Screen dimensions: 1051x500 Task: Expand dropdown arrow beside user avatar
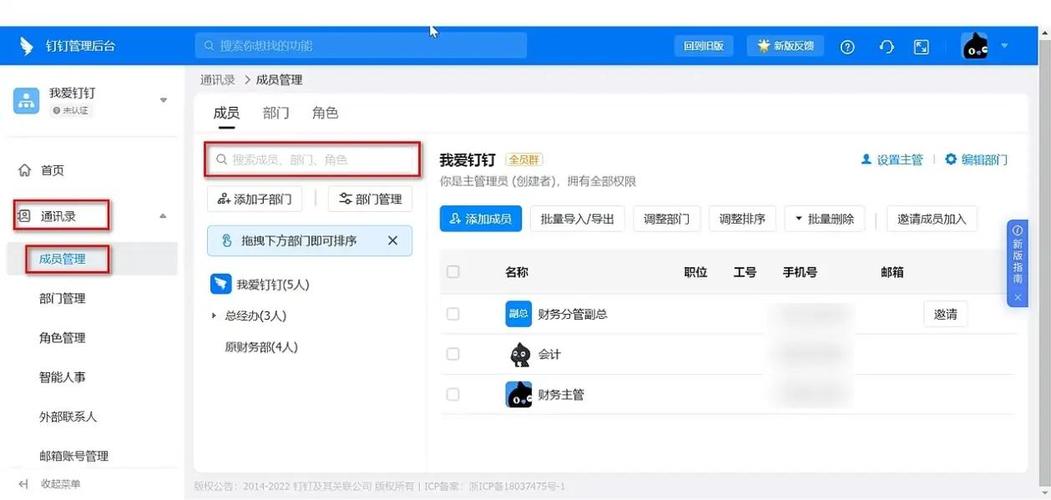click(x=1005, y=46)
